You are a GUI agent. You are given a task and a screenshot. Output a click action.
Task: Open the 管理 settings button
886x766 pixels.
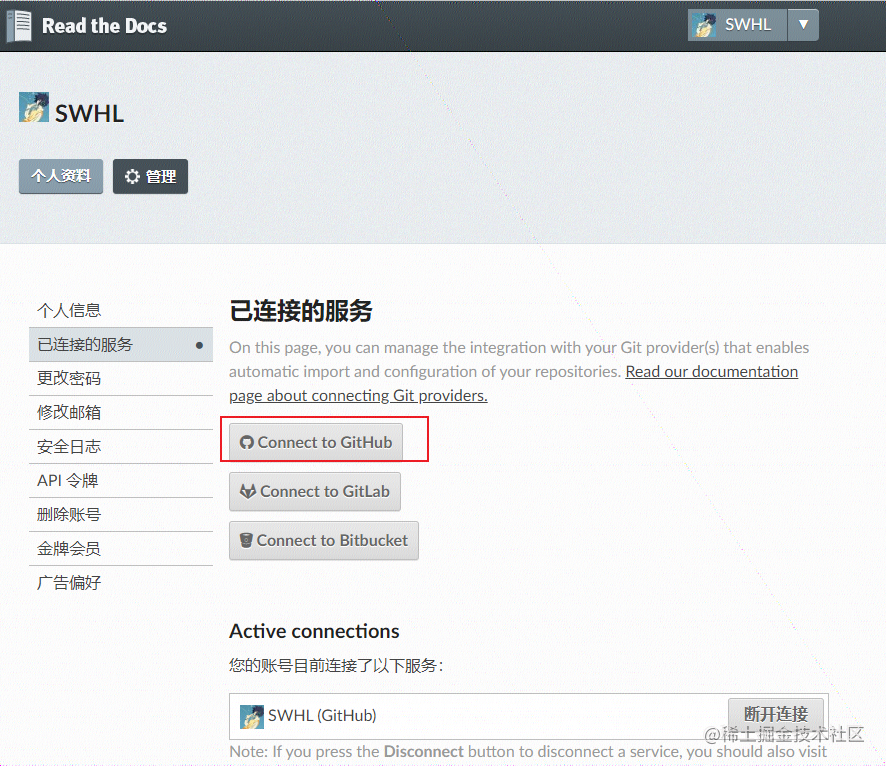coord(150,176)
